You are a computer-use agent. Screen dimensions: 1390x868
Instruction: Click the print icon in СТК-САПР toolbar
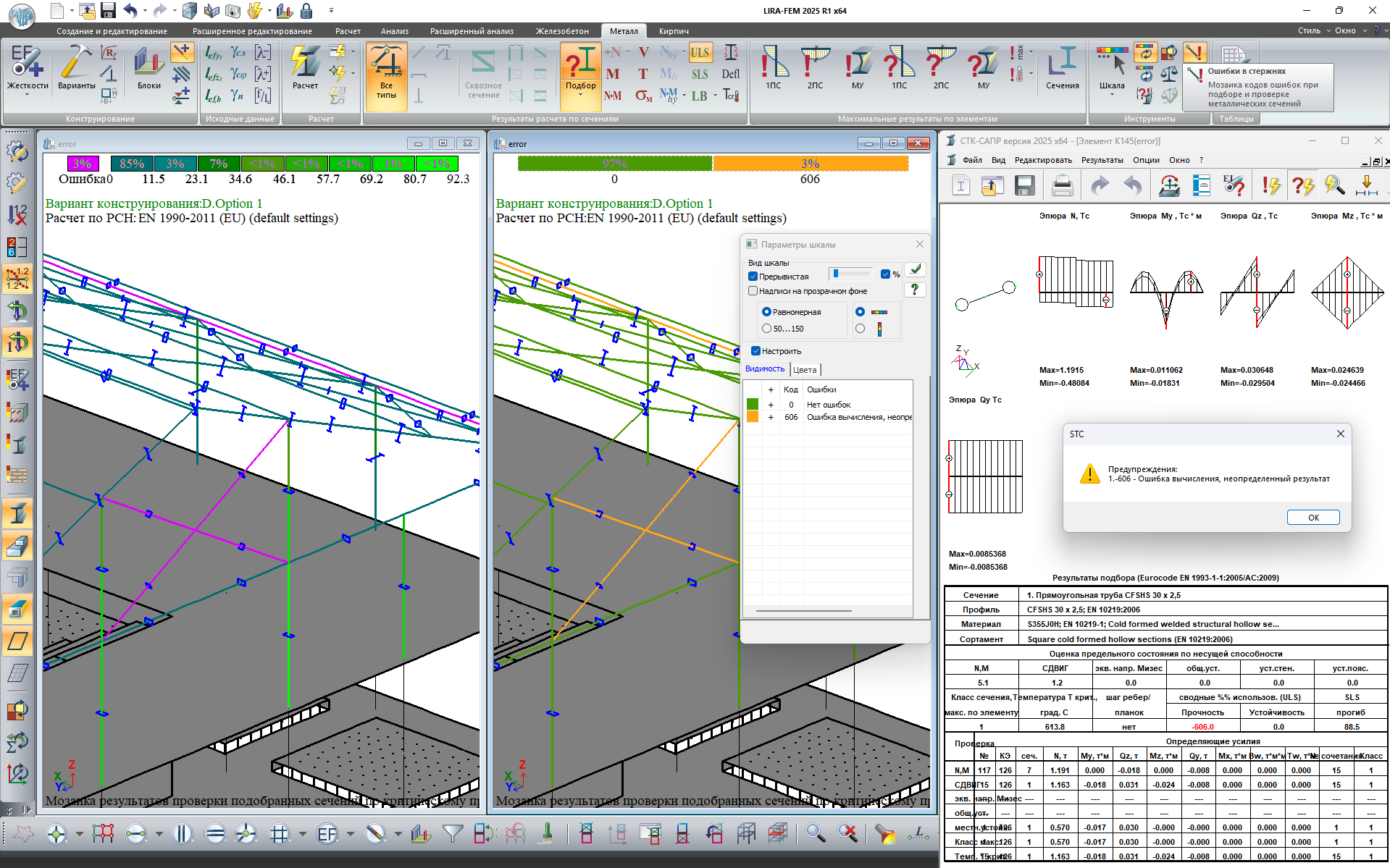(x=1062, y=186)
